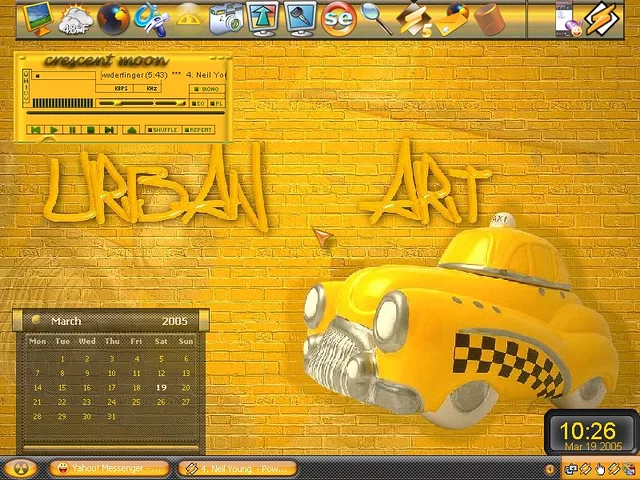Toggle Winamp equalizer EQ button
Viewport: 640px width, 480px height.
coord(198,104)
